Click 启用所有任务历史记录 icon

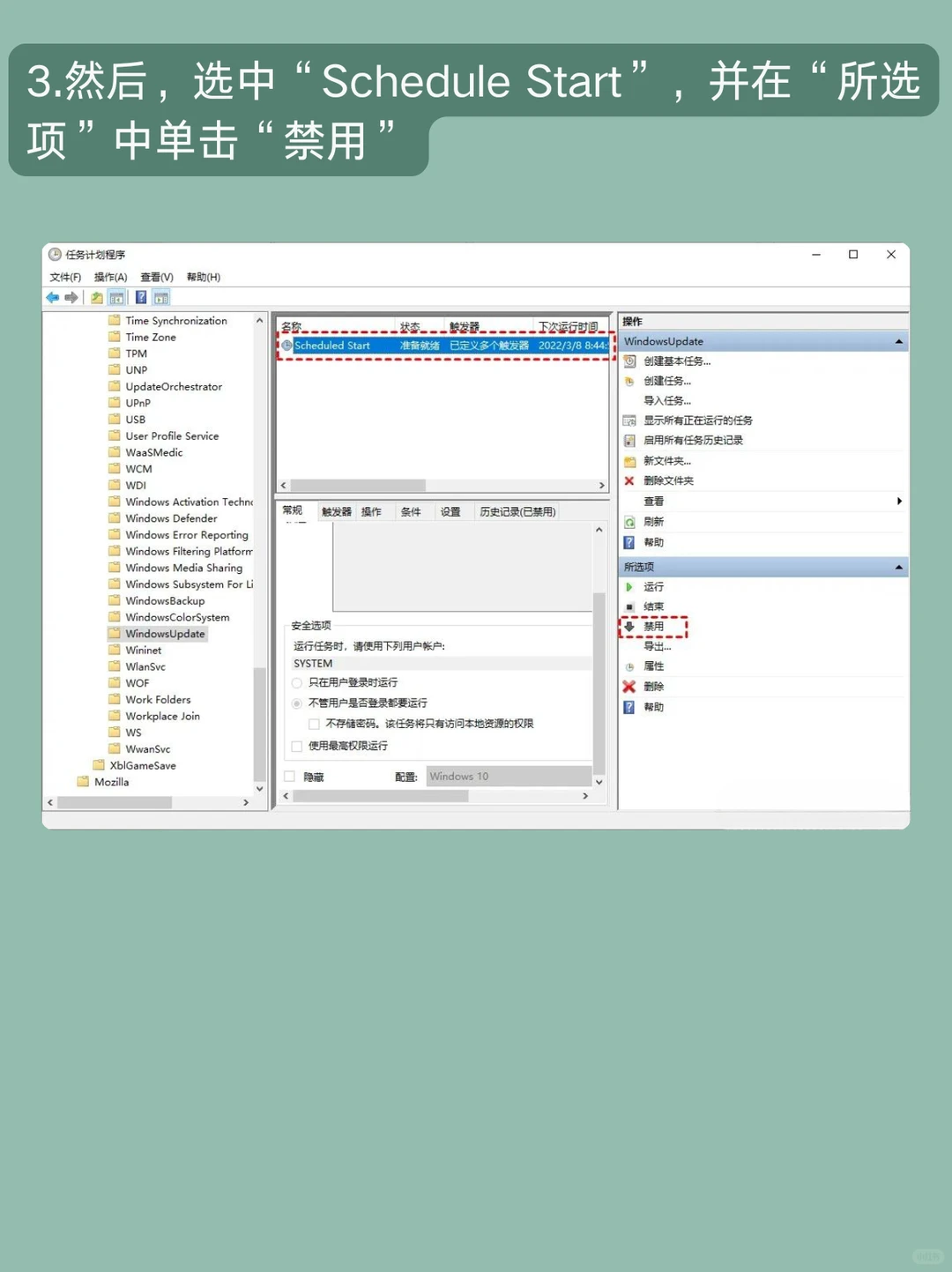629,441
